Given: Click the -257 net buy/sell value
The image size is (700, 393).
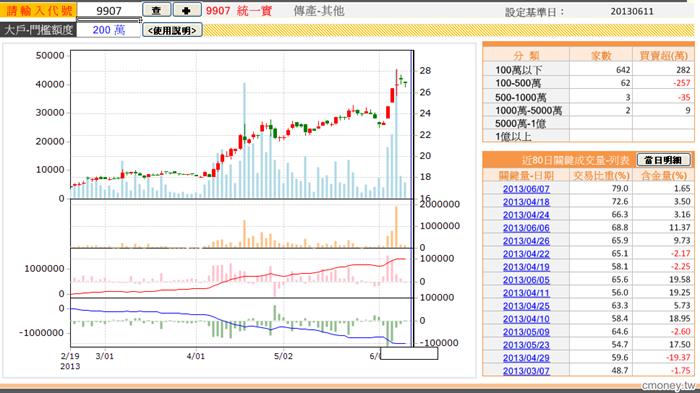Looking at the screenshot, I should click(682, 83).
